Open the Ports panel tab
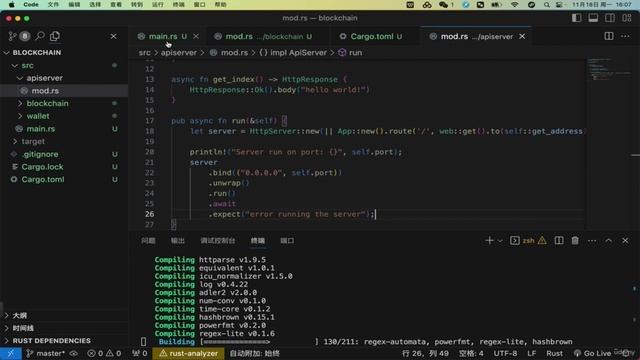 (x=287, y=241)
